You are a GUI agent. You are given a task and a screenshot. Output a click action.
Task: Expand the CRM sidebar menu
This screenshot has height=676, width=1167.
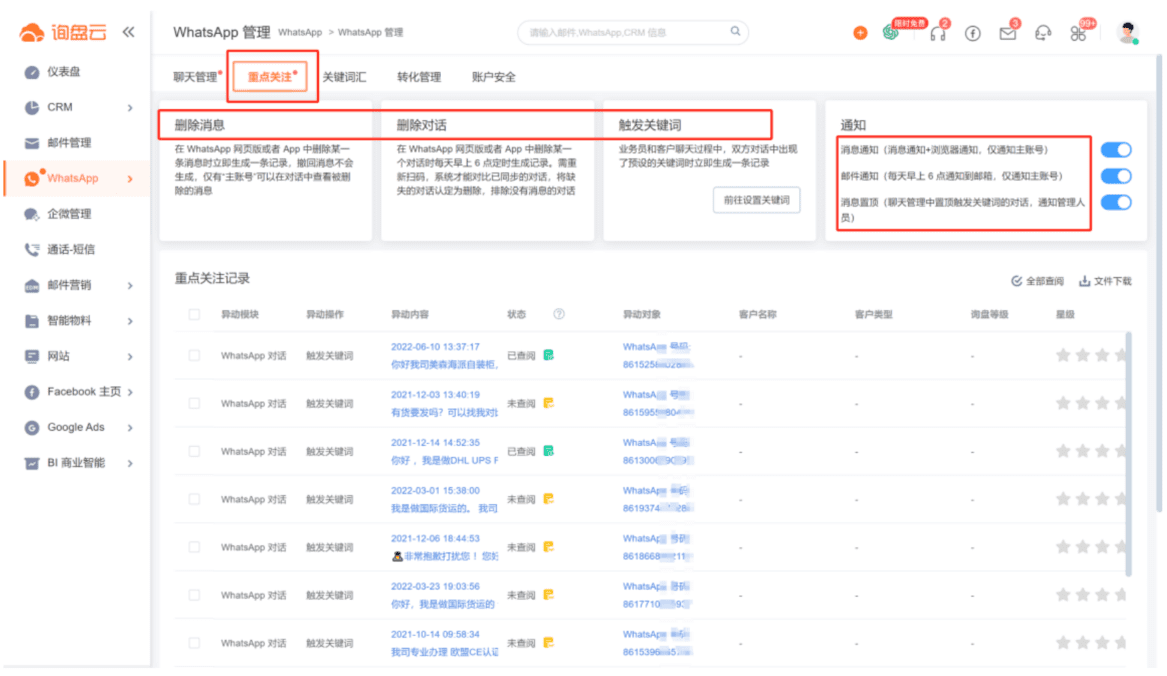(x=130, y=107)
